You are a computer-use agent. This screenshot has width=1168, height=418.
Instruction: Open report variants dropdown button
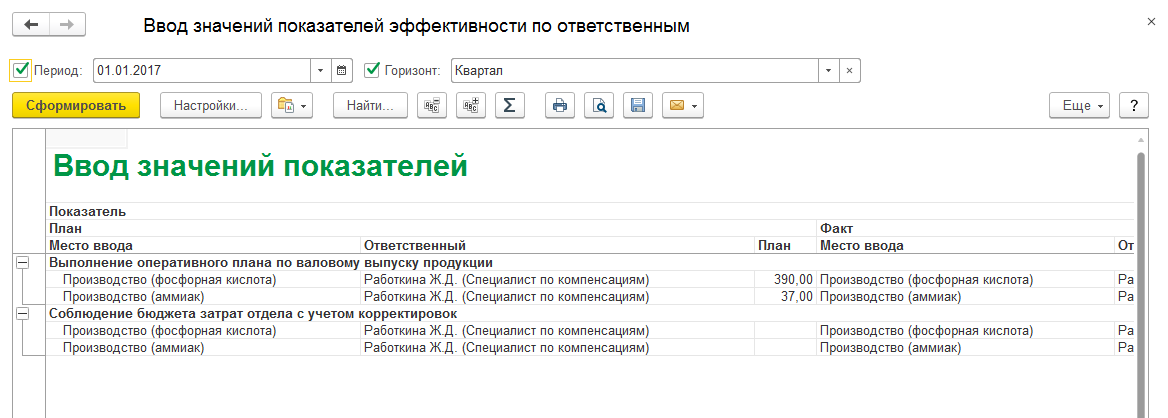(x=292, y=105)
